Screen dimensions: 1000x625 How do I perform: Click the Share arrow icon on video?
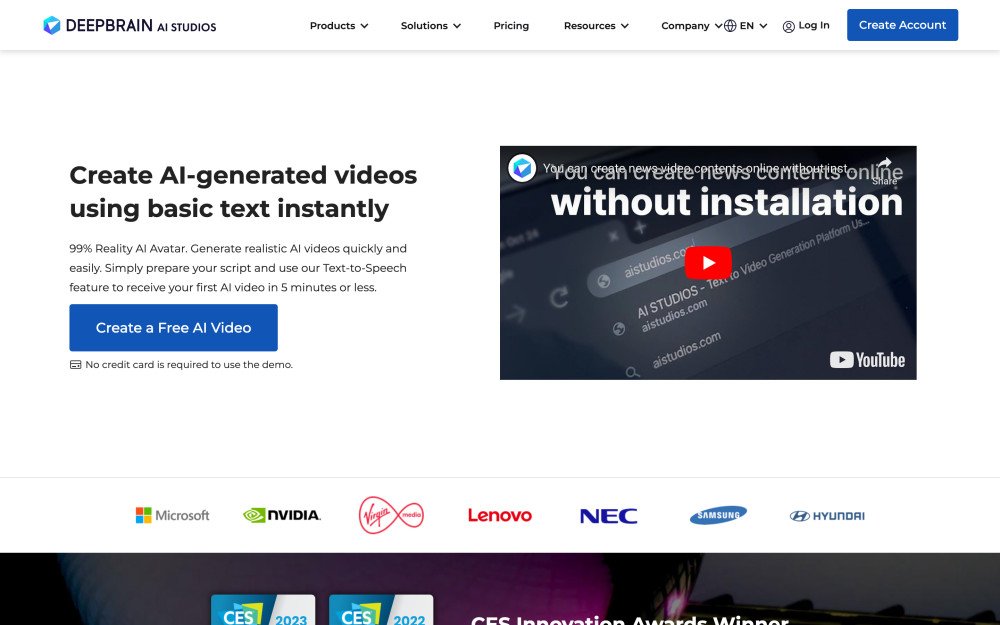point(884,166)
